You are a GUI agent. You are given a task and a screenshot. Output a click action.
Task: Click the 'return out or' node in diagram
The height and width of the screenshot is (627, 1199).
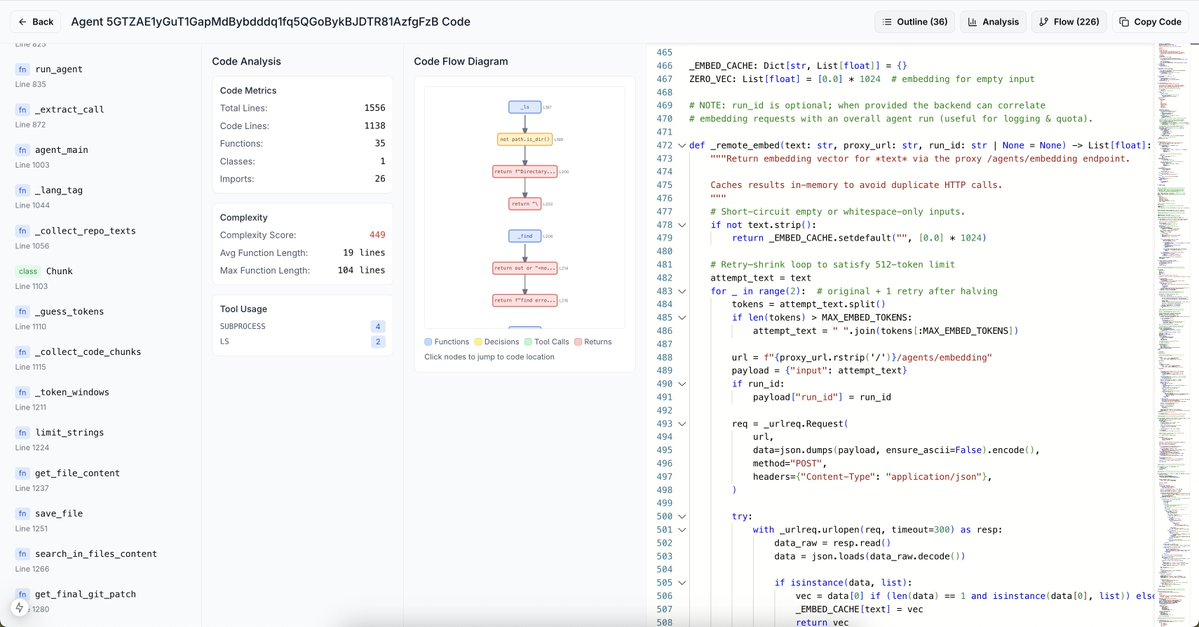pos(525,268)
